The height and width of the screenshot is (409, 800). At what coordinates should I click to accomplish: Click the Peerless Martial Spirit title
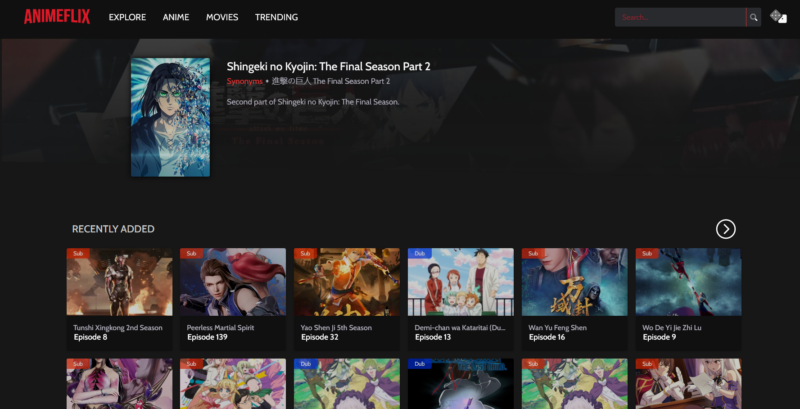point(220,328)
